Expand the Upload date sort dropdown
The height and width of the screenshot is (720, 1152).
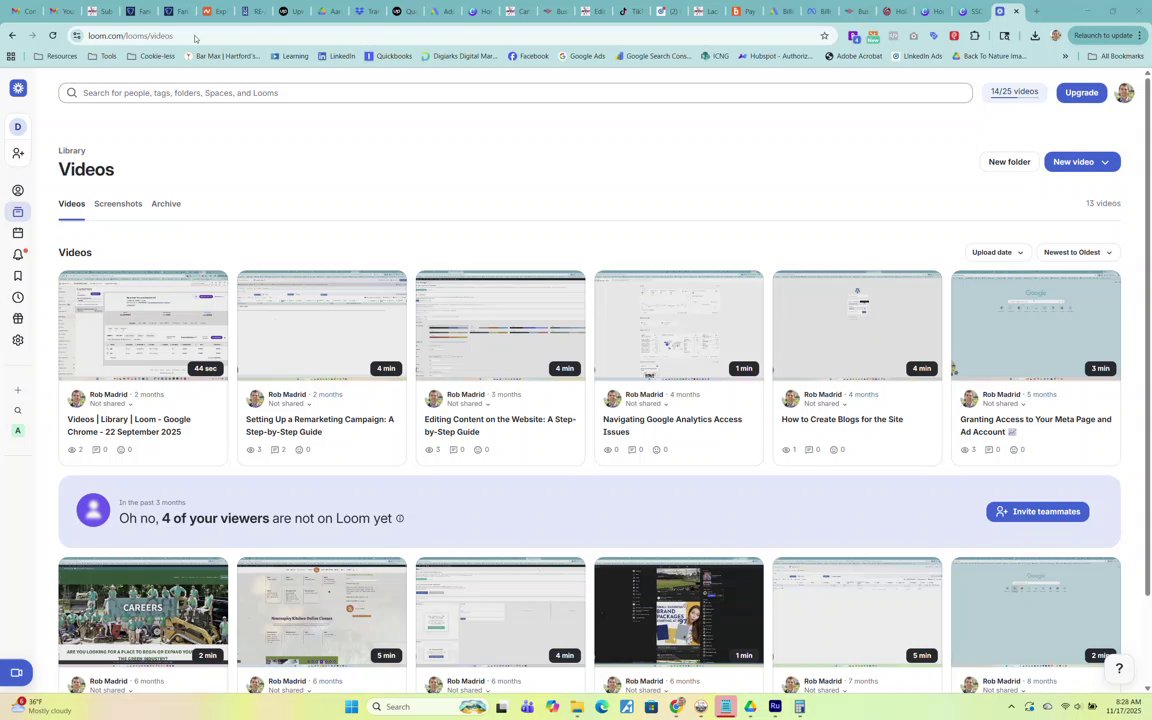pyautogui.click(x=998, y=253)
